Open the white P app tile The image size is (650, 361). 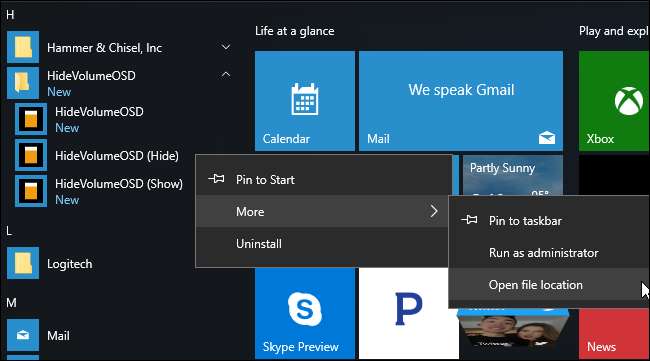(408, 313)
